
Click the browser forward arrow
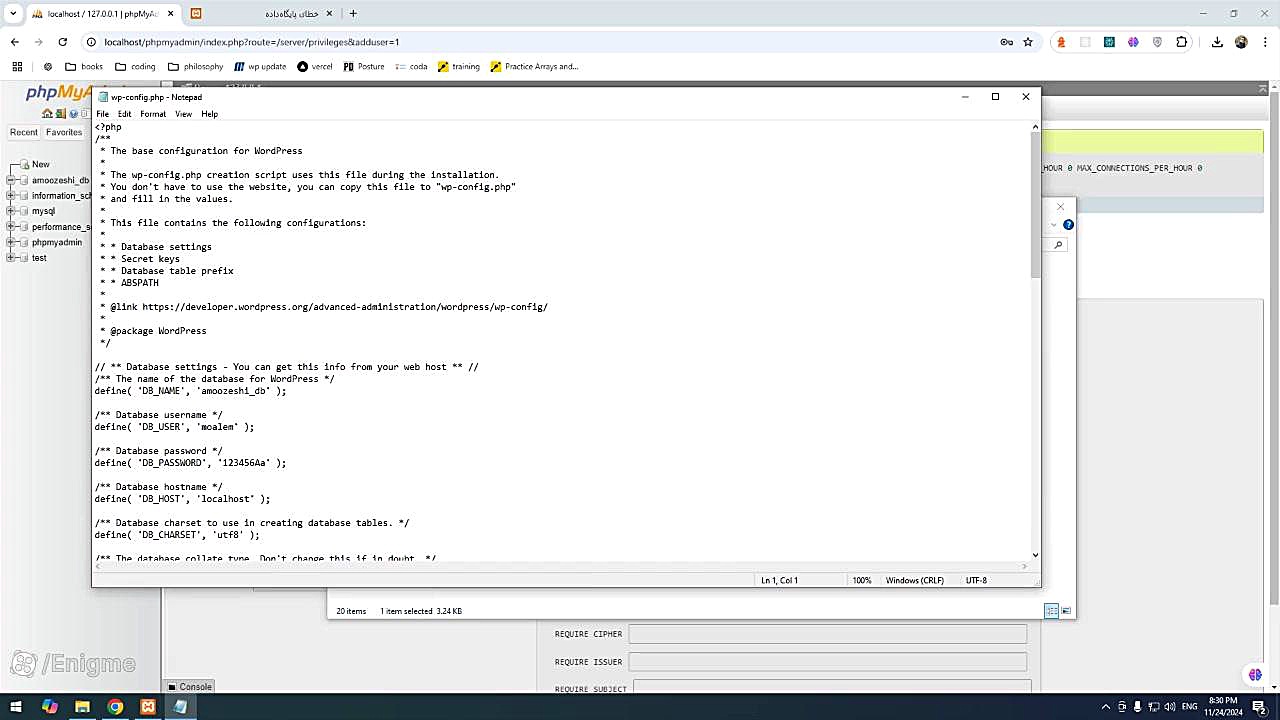point(39,42)
